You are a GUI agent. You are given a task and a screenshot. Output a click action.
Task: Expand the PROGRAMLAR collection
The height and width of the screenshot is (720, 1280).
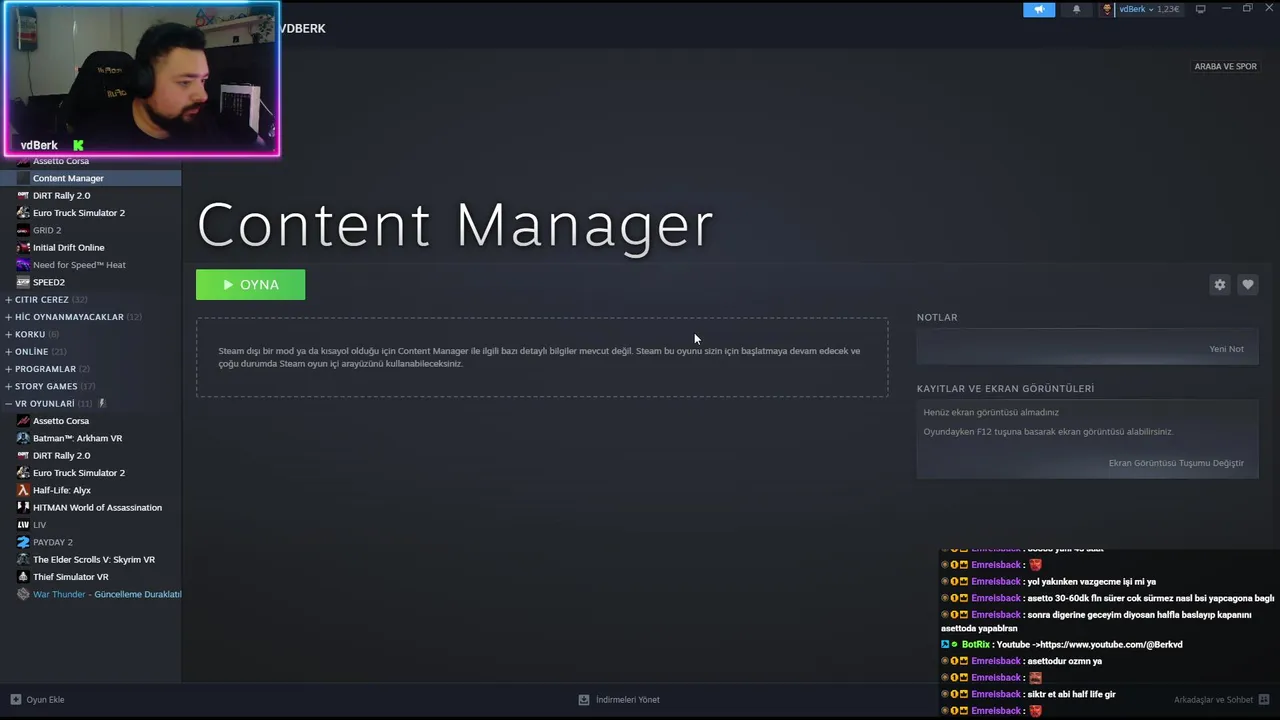click(x=47, y=369)
